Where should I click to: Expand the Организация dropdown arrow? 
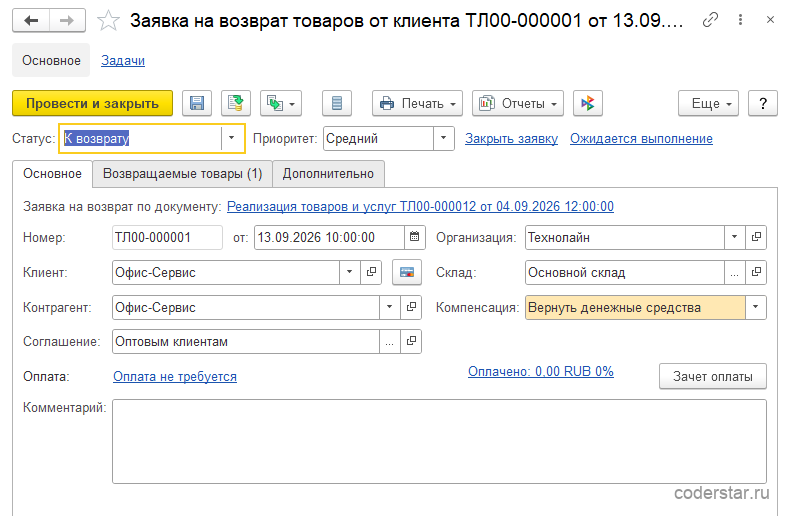(x=734, y=237)
